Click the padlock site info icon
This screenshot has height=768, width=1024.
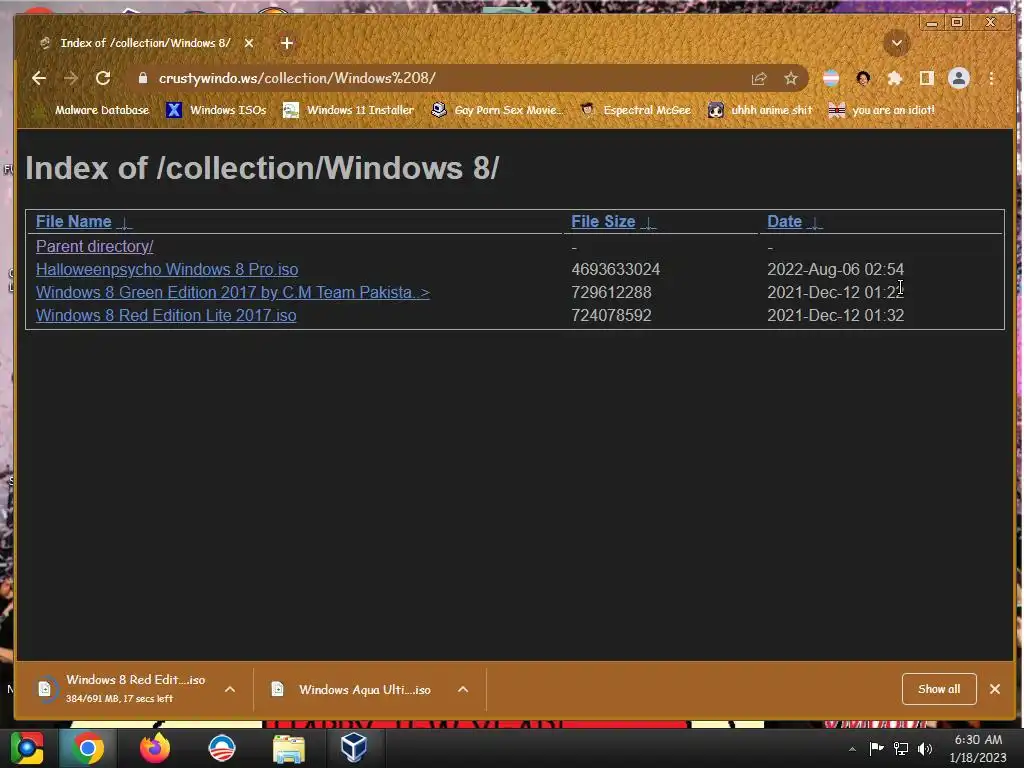pyautogui.click(x=143, y=78)
